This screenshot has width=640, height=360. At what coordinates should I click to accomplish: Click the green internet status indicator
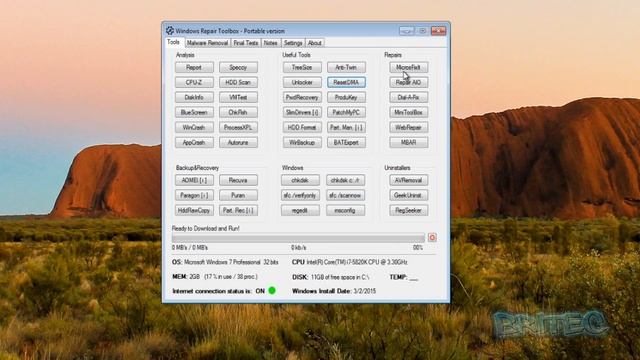pyautogui.click(x=272, y=291)
